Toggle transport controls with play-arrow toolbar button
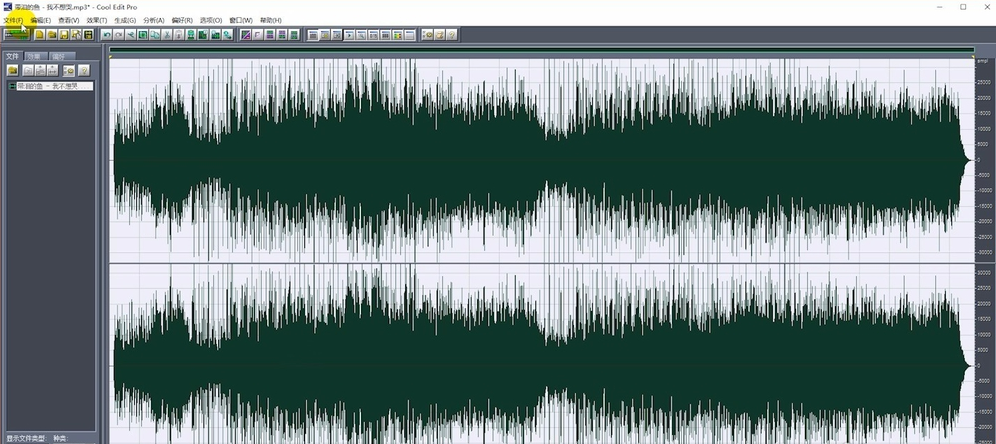 click(x=349, y=35)
